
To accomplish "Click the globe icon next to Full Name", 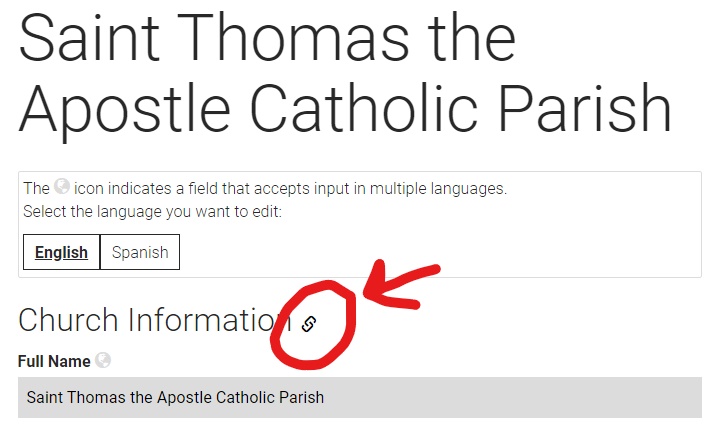I will [102, 361].
